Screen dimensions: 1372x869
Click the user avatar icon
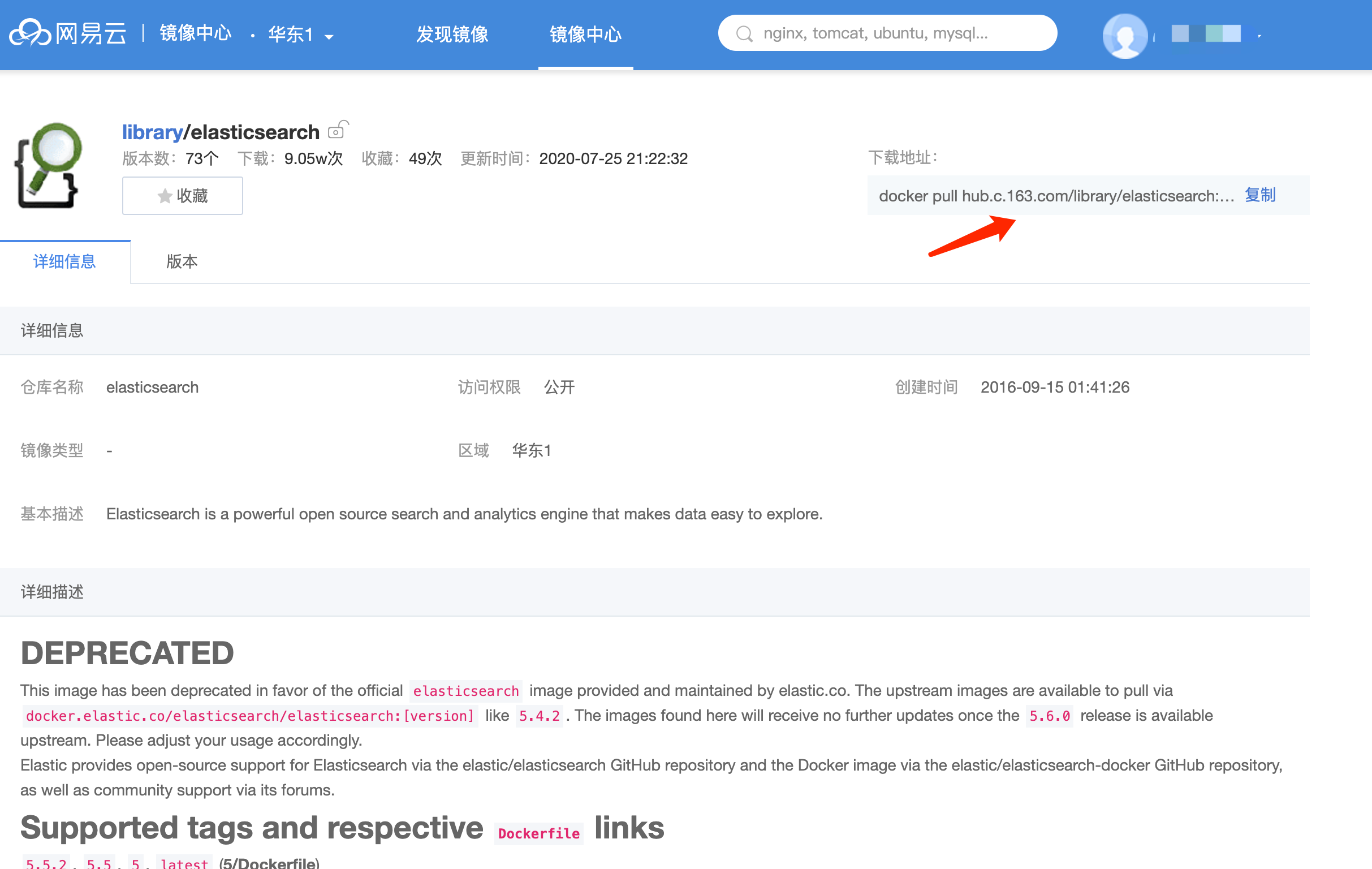[1124, 35]
